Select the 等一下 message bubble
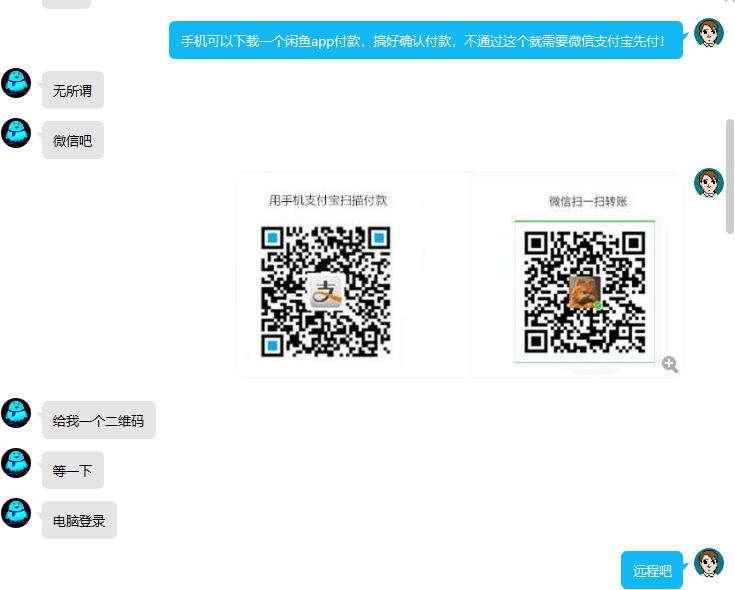Viewport: 735px width, 590px height. click(73, 470)
